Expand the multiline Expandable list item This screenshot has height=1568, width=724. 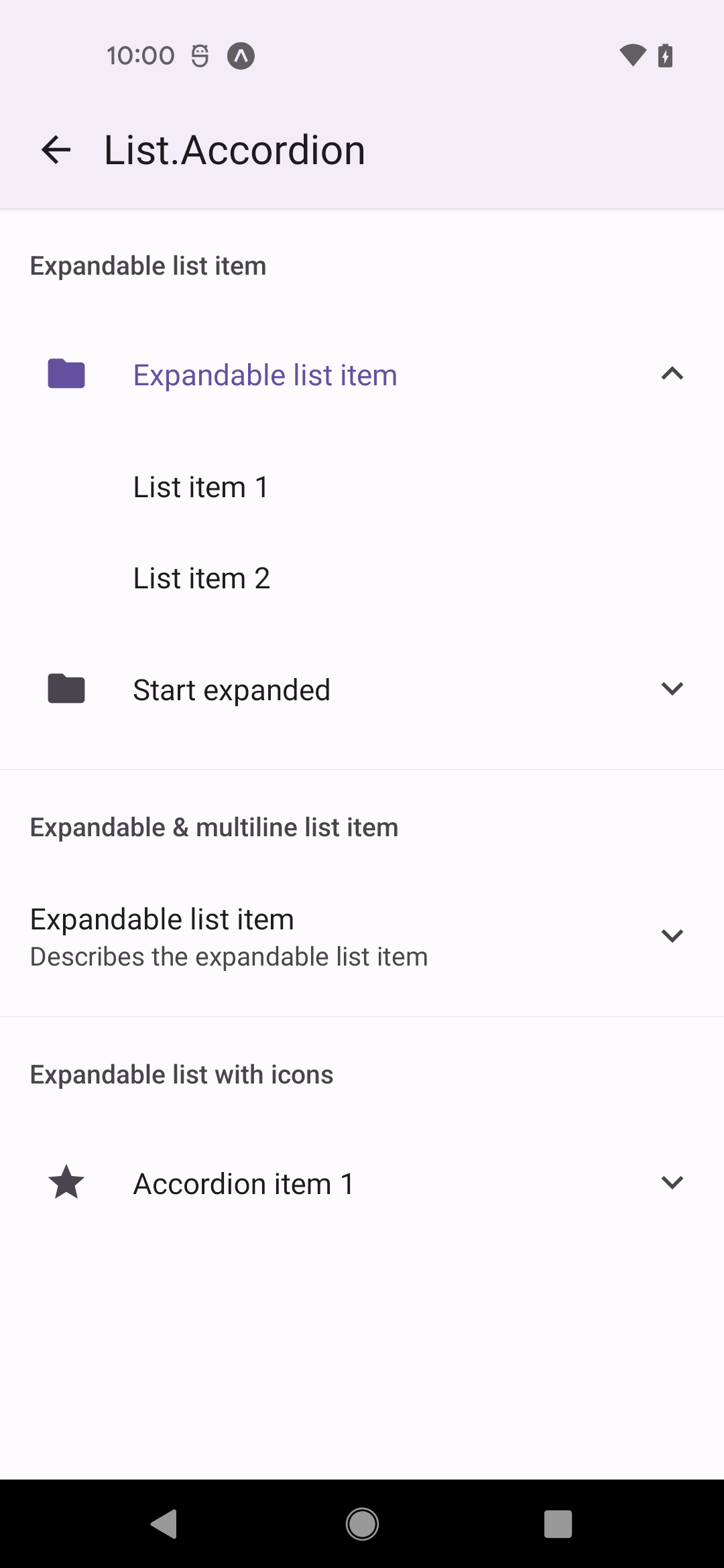tap(673, 935)
